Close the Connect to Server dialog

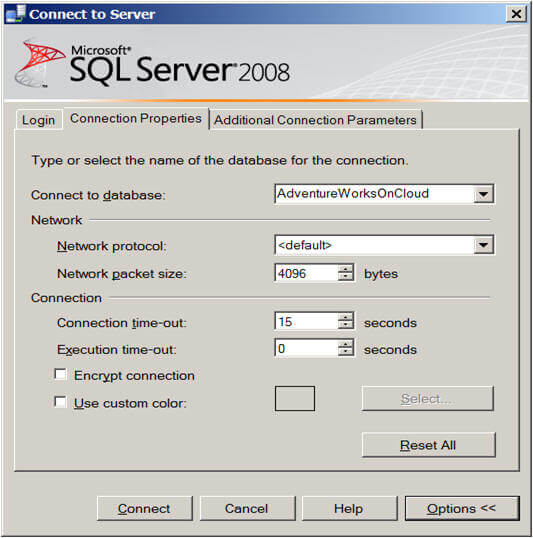coord(516,14)
